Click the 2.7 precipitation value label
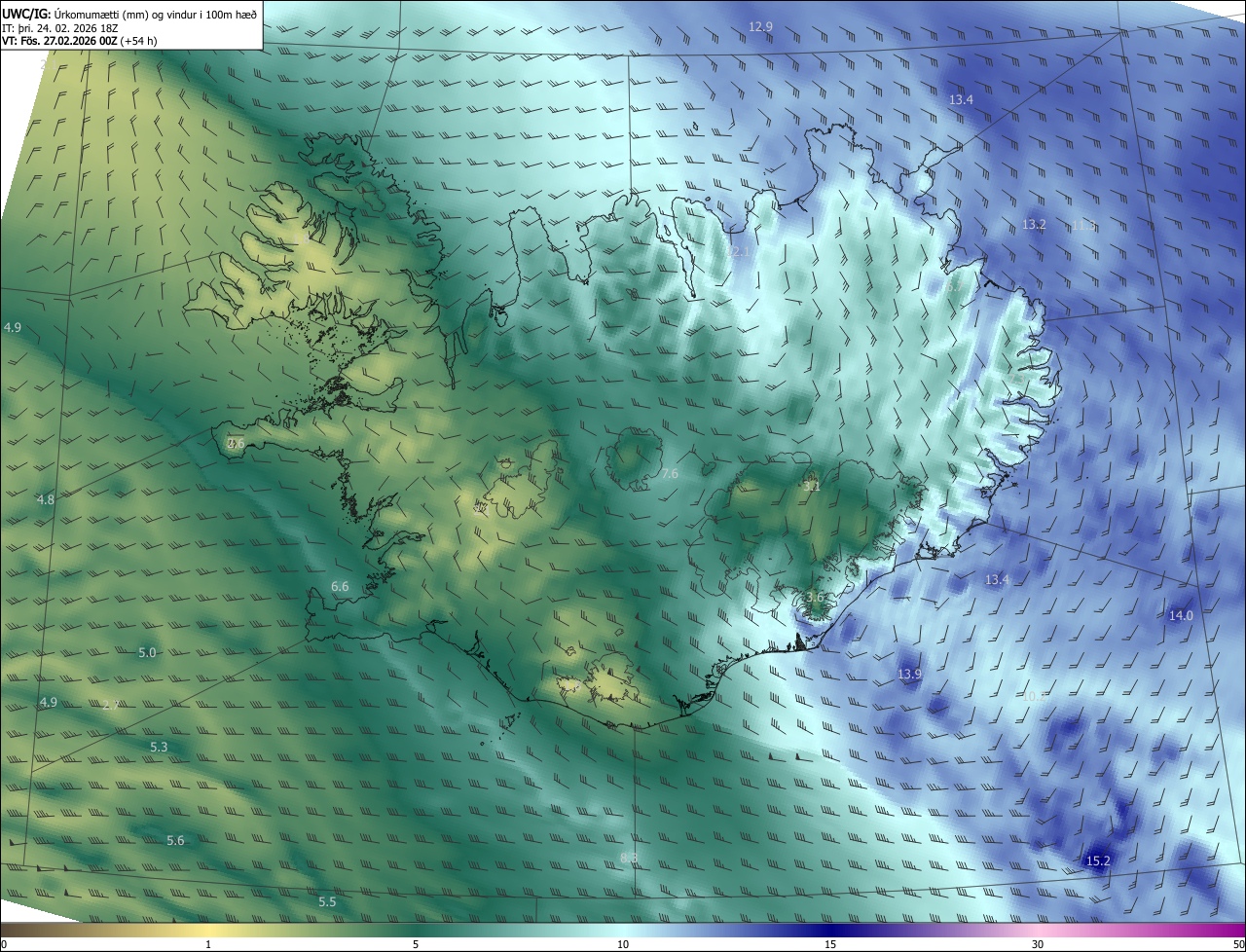Viewport: 1246px width, 952px height. [111, 705]
